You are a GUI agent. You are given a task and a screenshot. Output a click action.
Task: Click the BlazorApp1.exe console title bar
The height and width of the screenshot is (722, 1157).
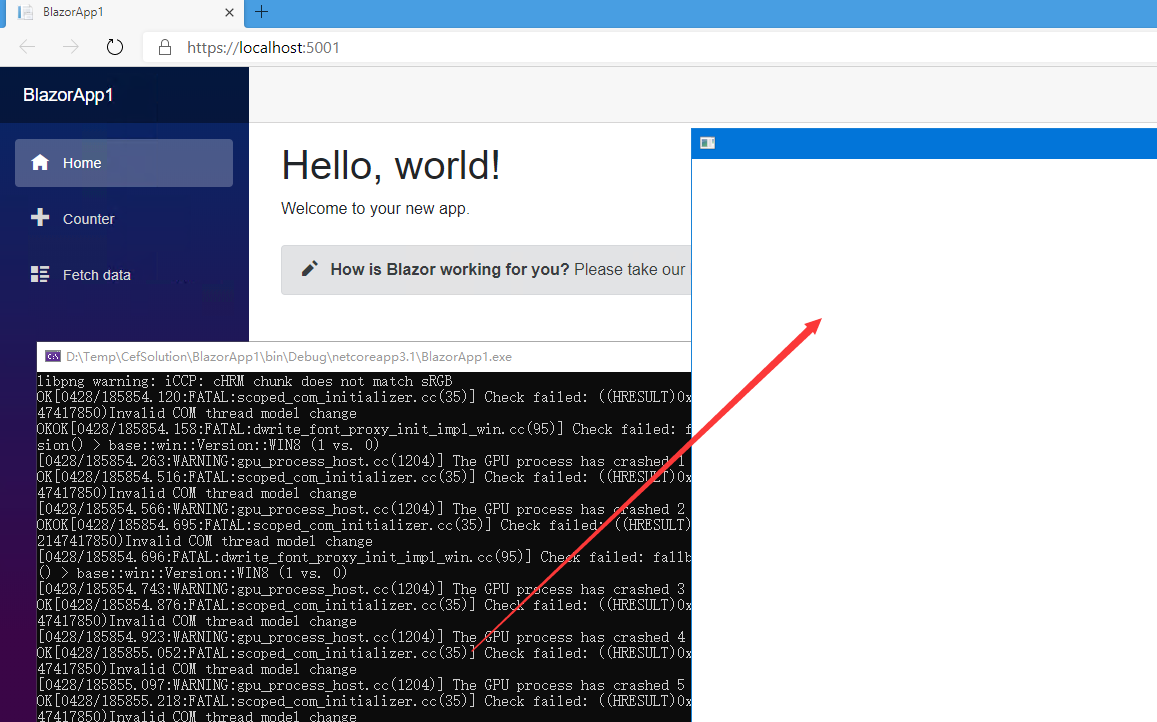coord(364,357)
